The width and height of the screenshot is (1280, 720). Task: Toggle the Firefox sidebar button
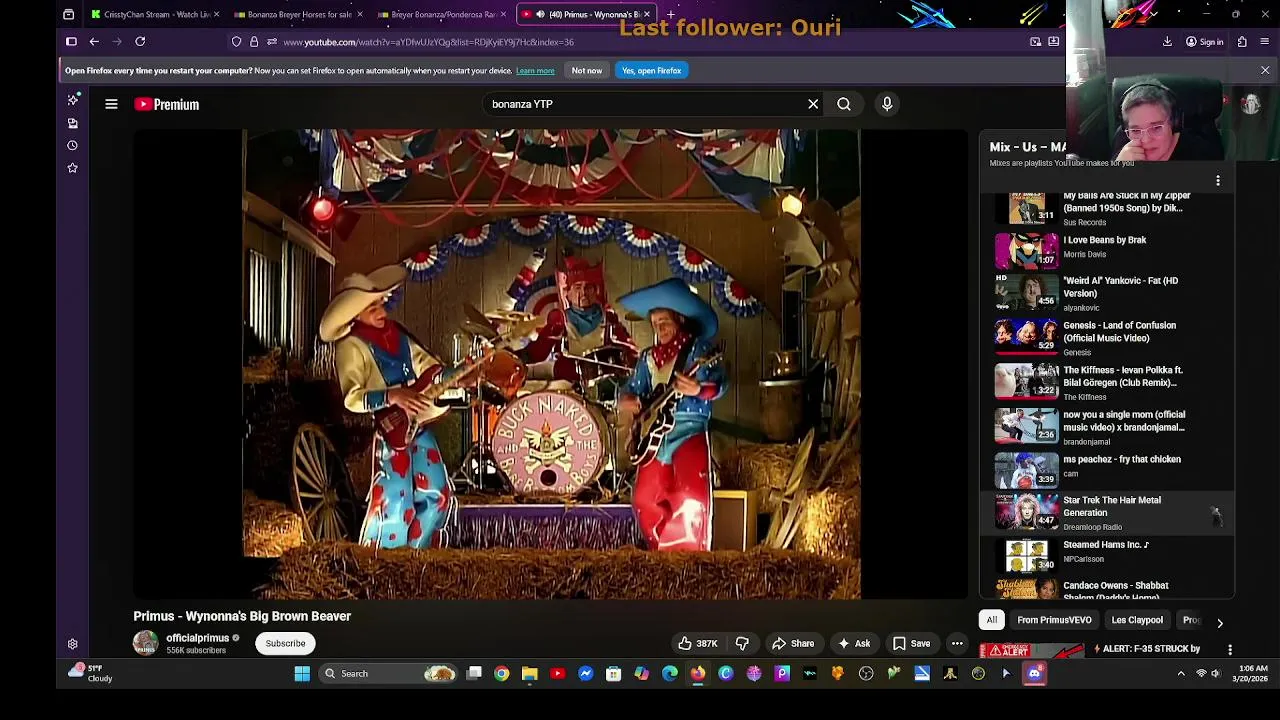pos(71,42)
